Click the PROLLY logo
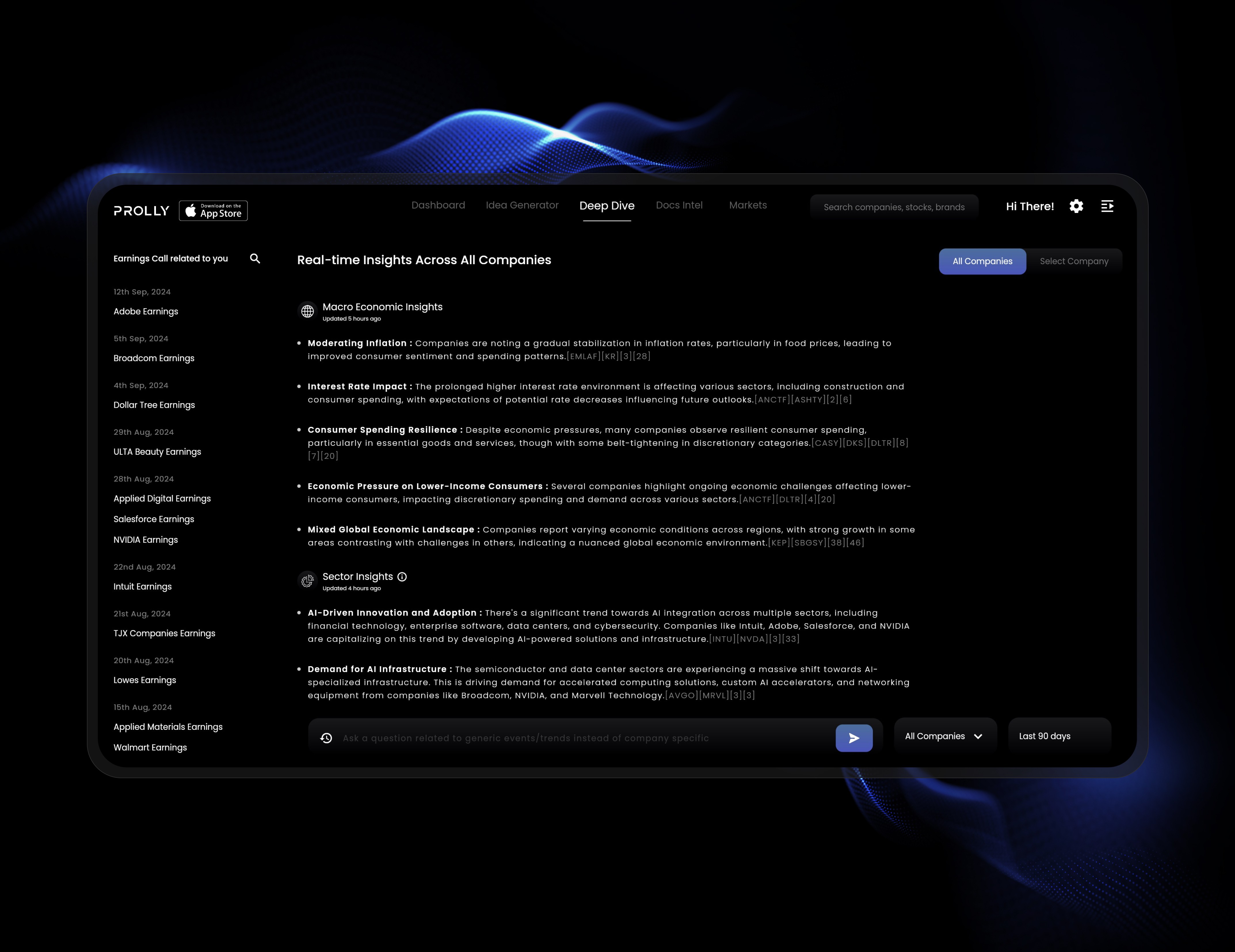The height and width of the screenshot is (952, 1235). (141, 211)
